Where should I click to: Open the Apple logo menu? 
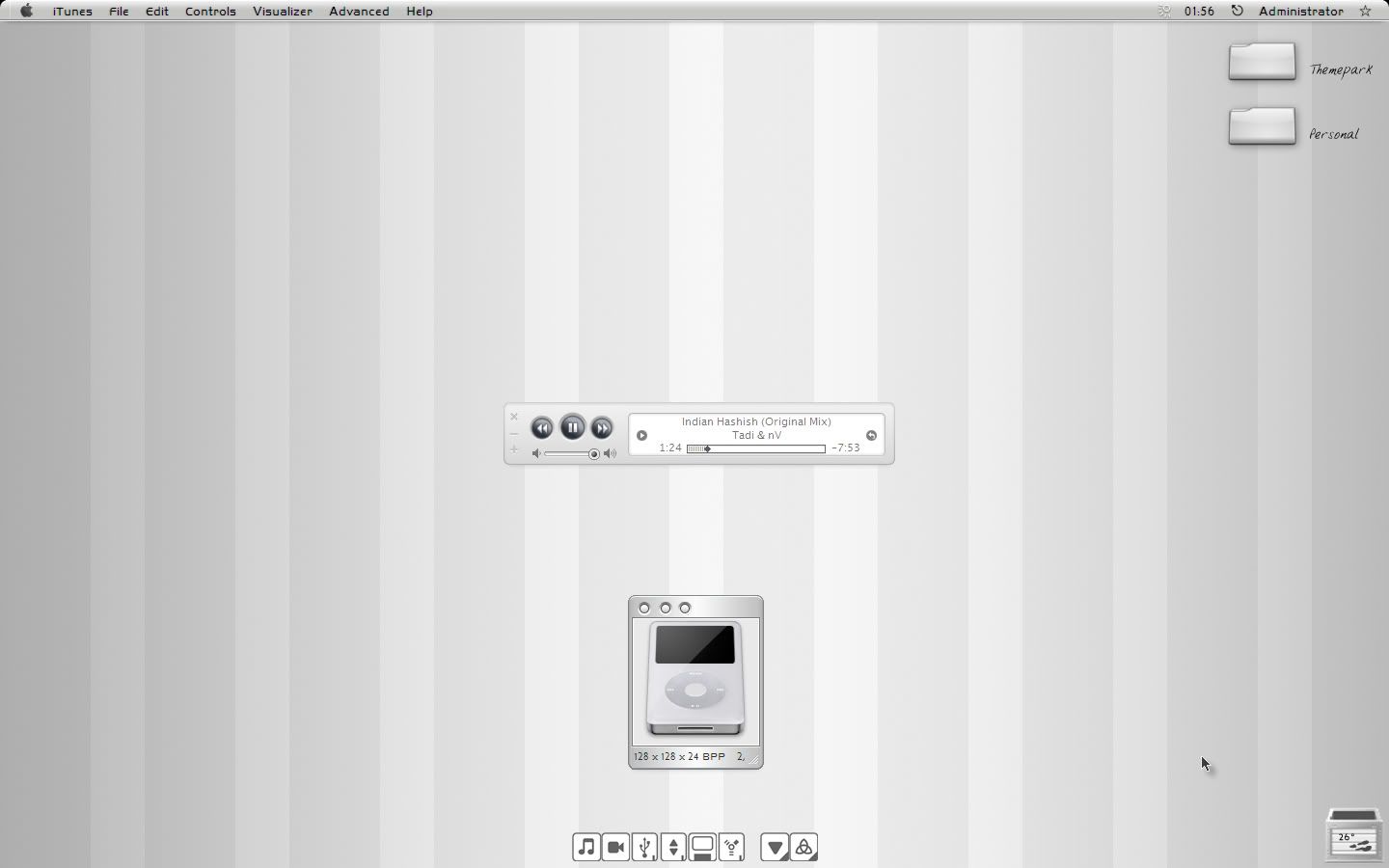(x=27, y=12)
